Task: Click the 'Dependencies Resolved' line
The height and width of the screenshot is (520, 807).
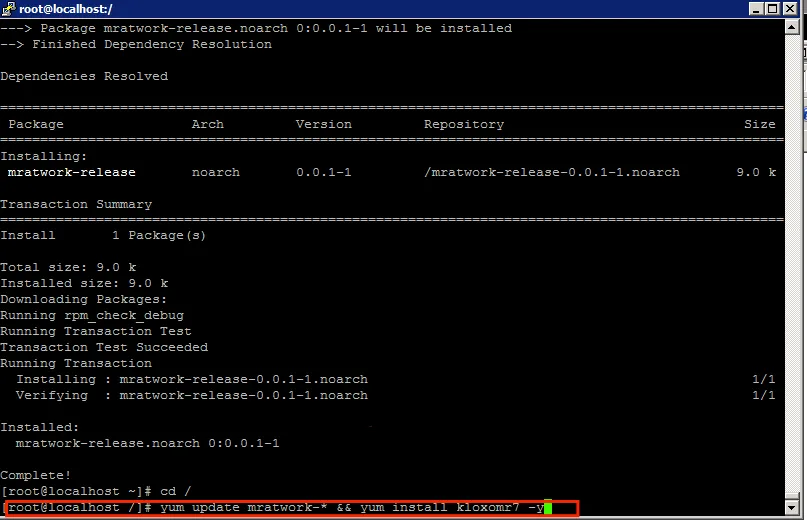Action: pyautogui.click(x=84, y=76)
